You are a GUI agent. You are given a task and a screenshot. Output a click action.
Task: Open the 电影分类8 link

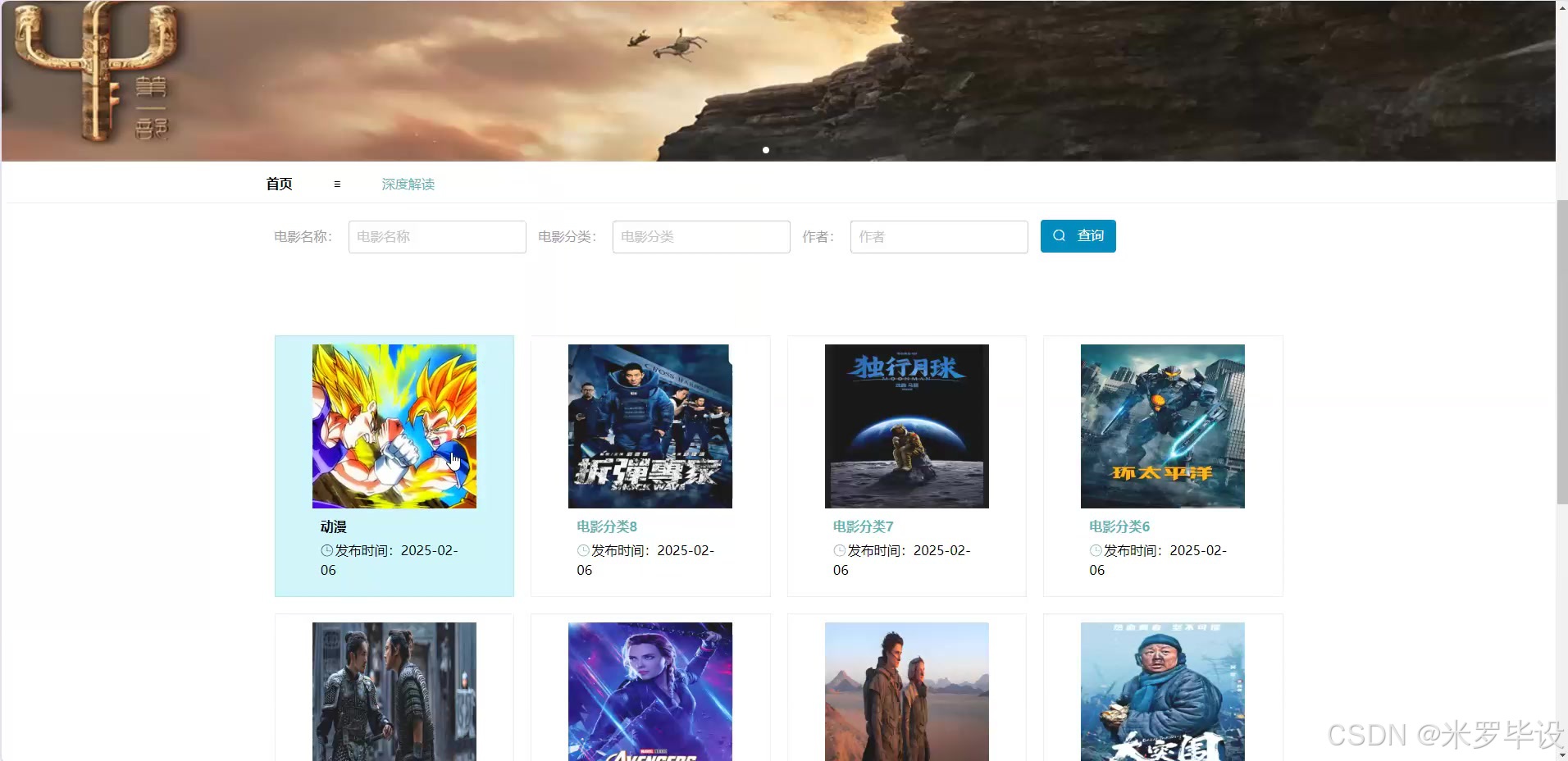tap(607, 526)
